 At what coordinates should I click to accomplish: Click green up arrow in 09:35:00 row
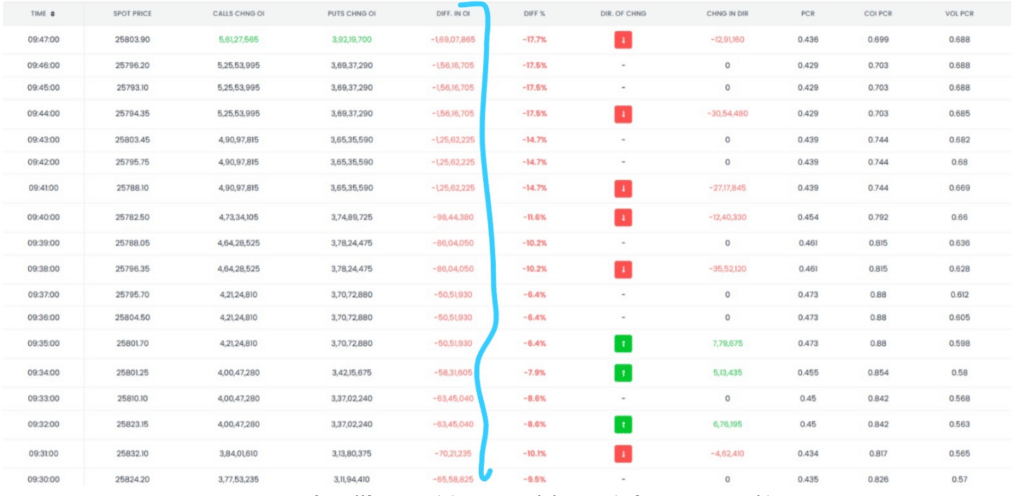tap(623, 344)
